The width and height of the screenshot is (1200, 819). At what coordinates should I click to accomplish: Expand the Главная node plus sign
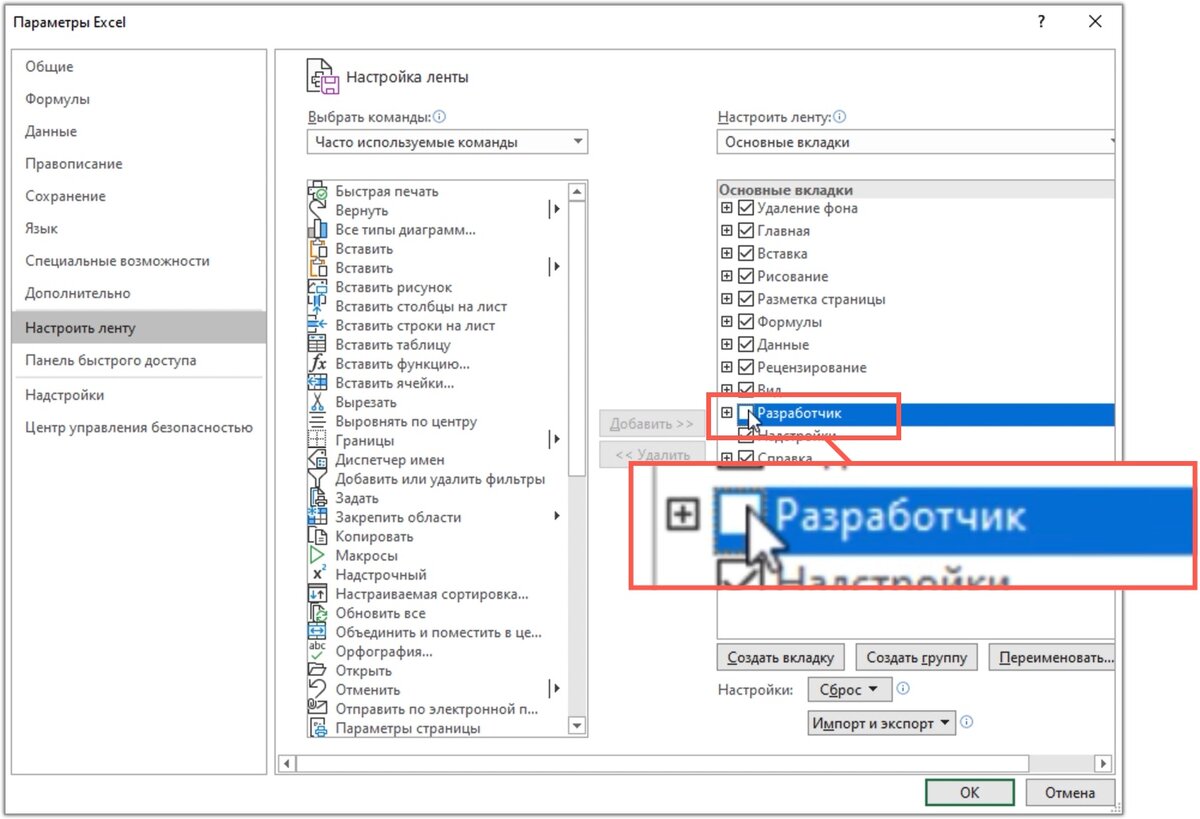click(x=727, y=231)
